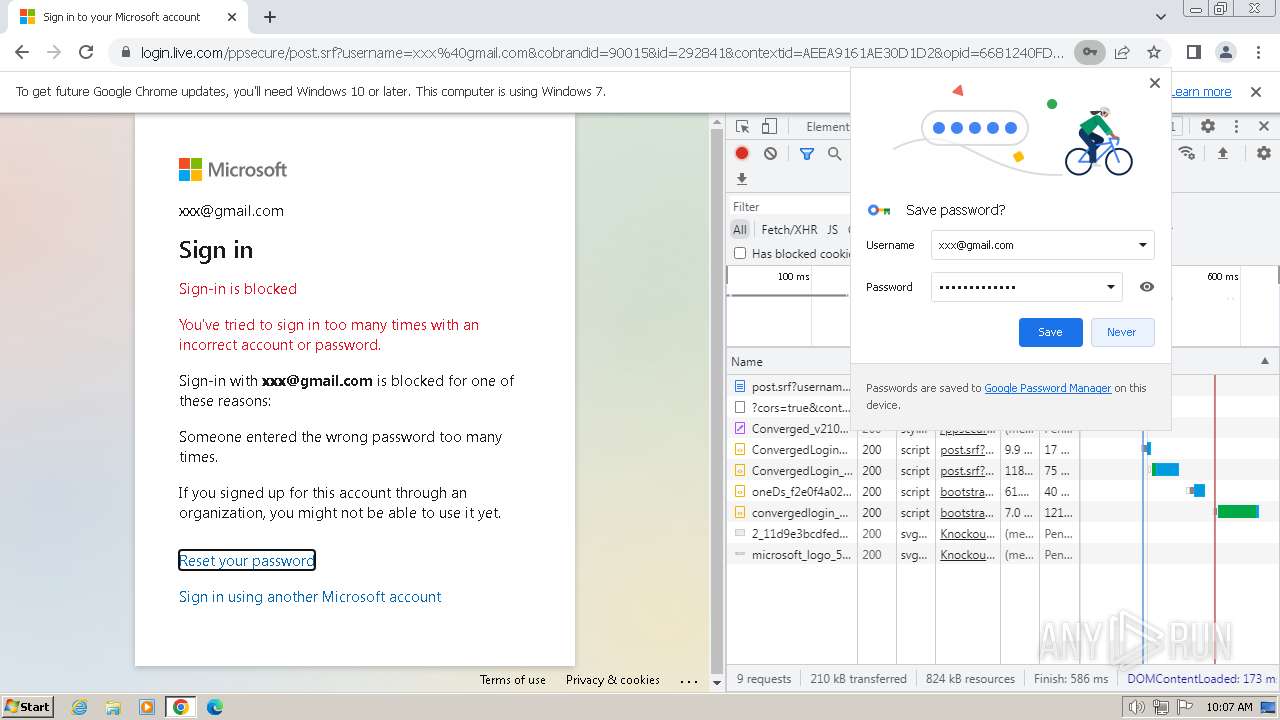Open DevTools three-dot customize menu
The image size is (1280, 720).
[1236, 127]
